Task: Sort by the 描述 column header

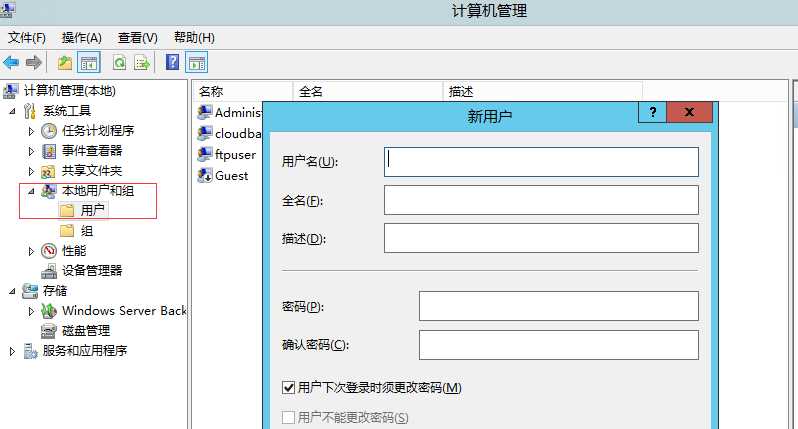Action: coord(543,92)
